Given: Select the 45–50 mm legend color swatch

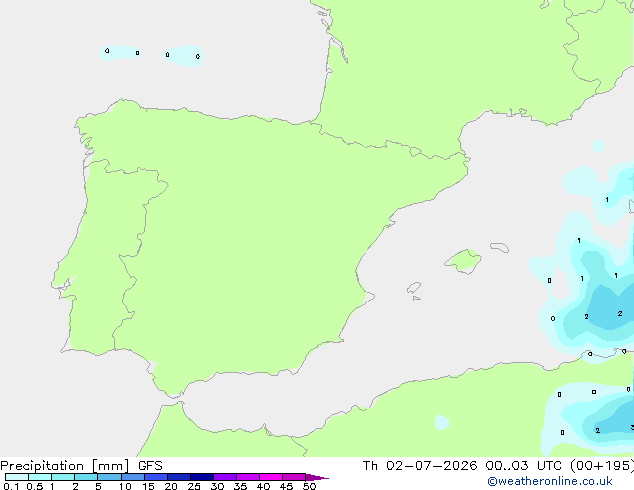Looking at the screenshot, I should coord(294,477).
